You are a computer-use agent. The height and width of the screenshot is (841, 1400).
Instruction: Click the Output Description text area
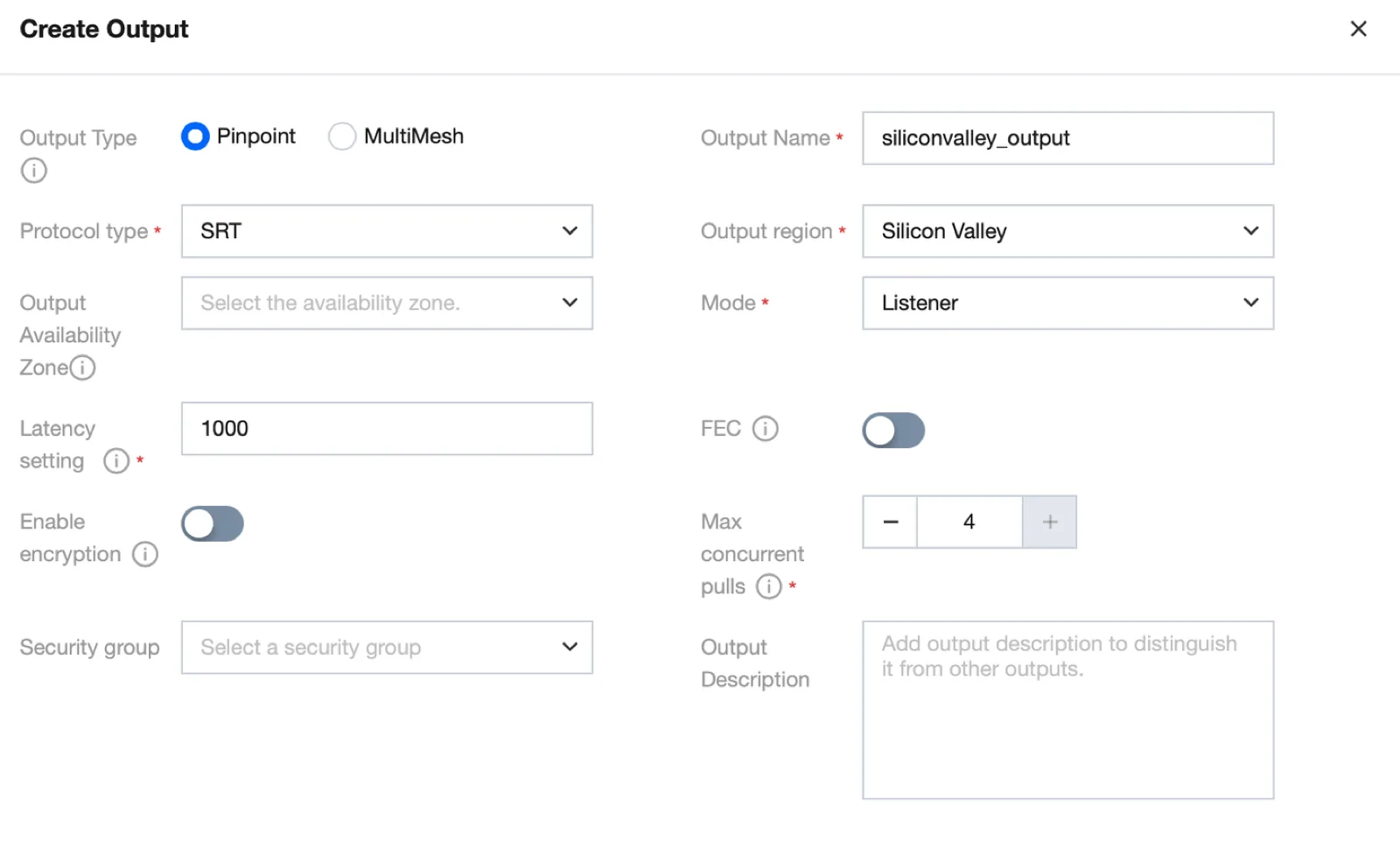pyautogui.click(x=1067, y=710)
